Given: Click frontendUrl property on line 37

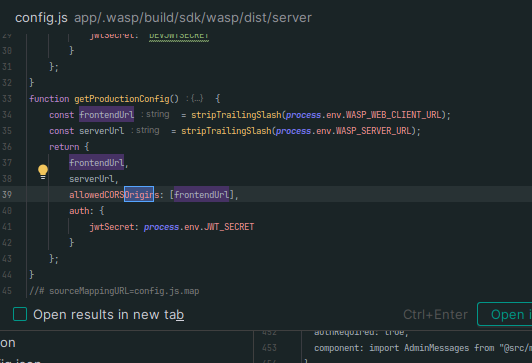Looking at the screenshot, I should 97,163.
